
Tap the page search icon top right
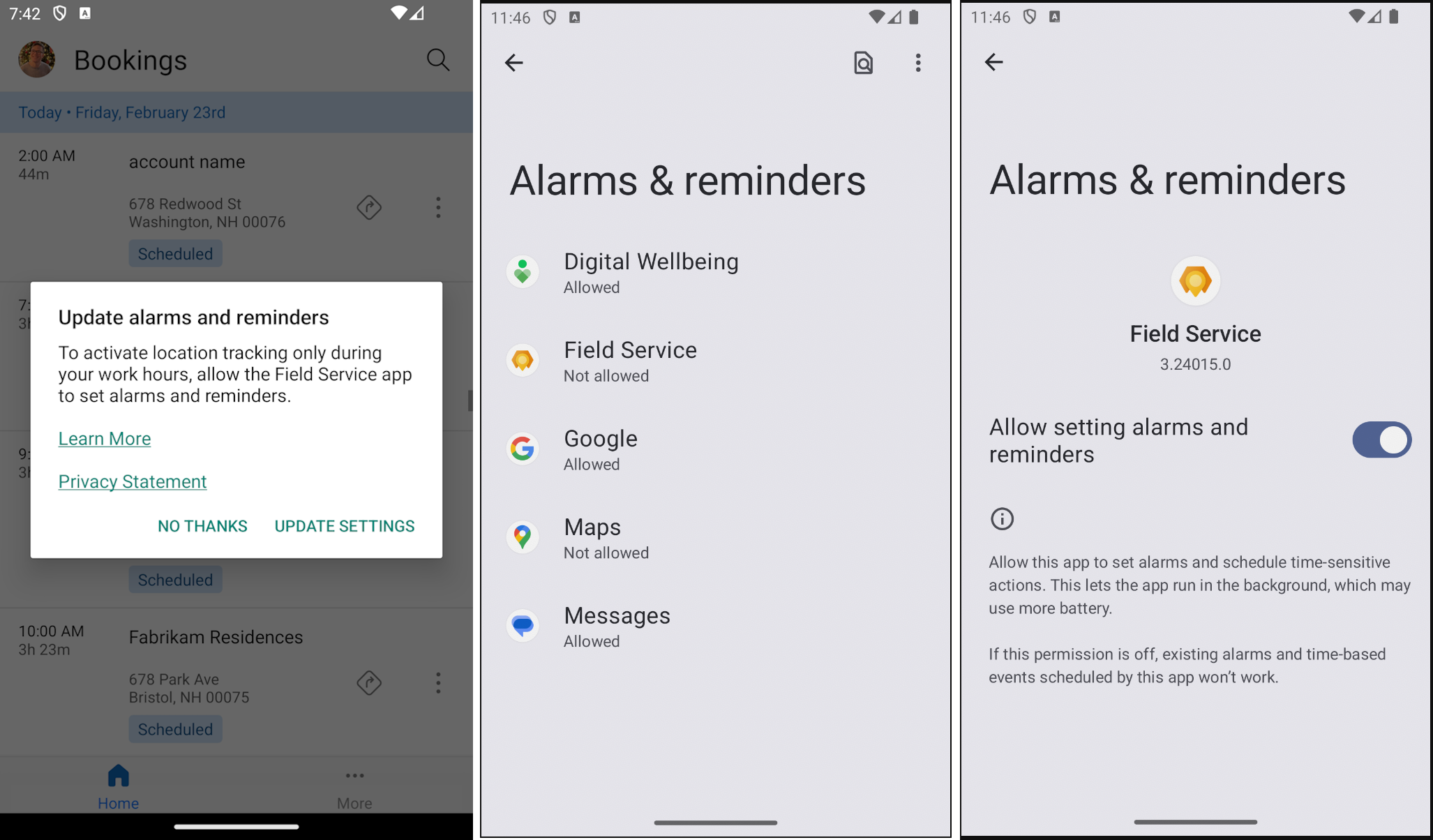pos(862,62)
